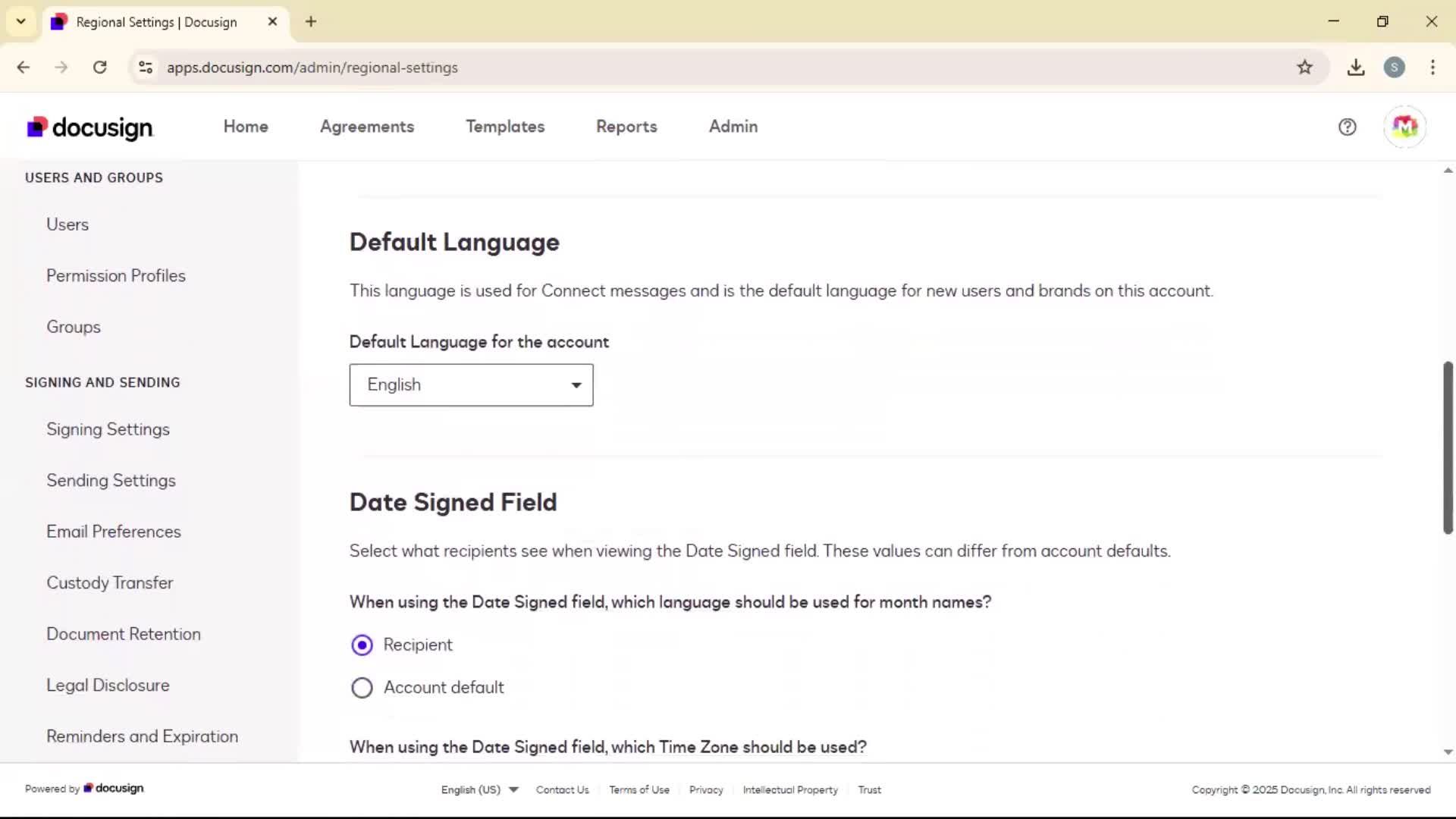Open a new browser tab
This screenshot has height=819, width=1456.
click(x=311, y=22)
